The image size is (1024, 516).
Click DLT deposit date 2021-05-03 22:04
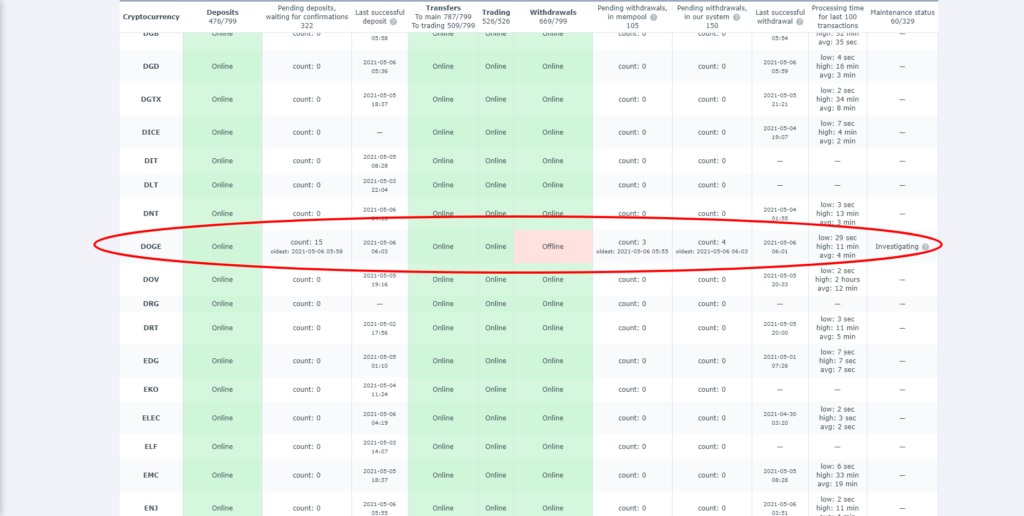[x=379, y=185]
